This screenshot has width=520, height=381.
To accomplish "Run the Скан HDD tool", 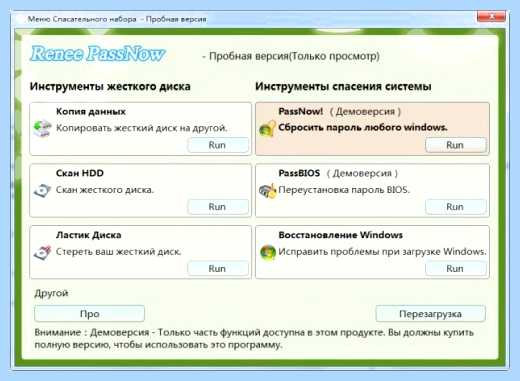I will pos(218,207).
